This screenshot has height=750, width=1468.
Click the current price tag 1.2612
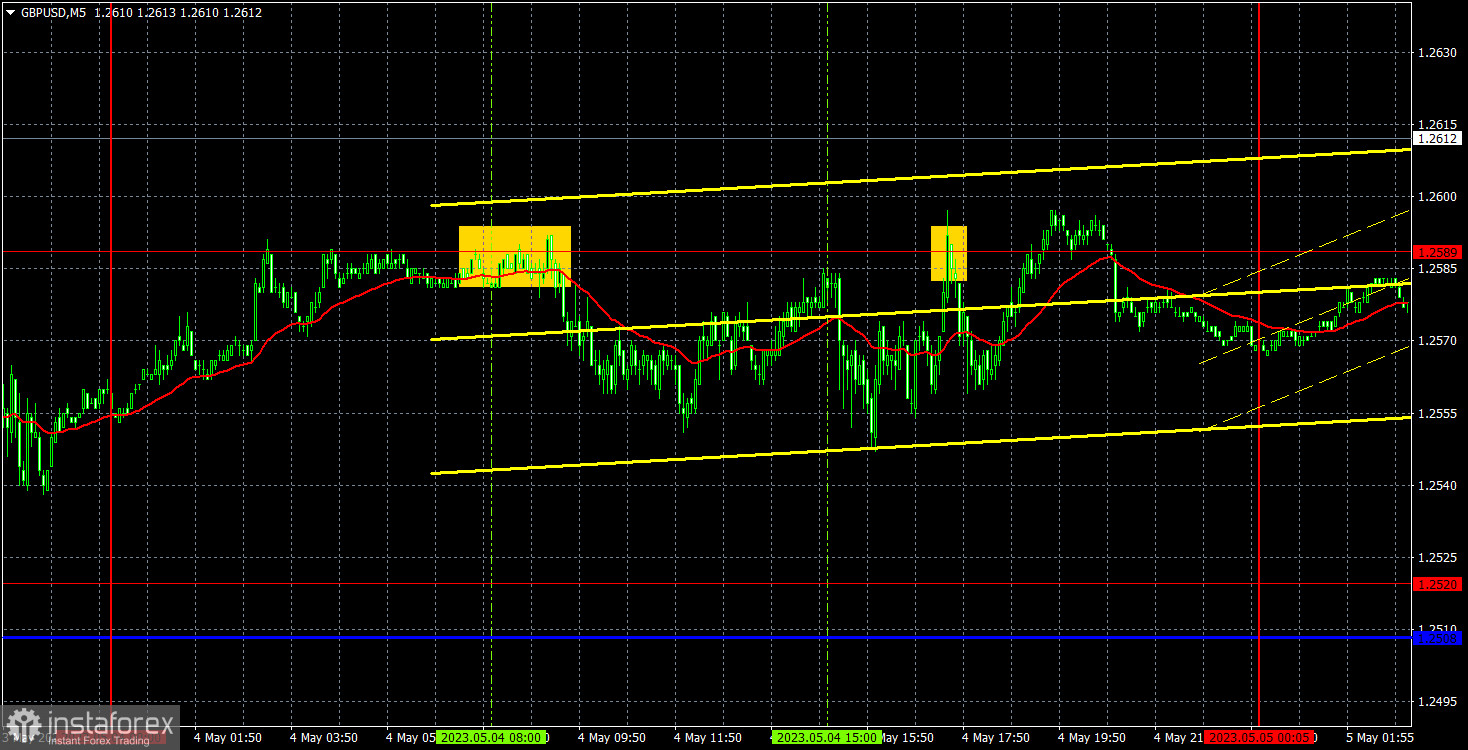1438,139
